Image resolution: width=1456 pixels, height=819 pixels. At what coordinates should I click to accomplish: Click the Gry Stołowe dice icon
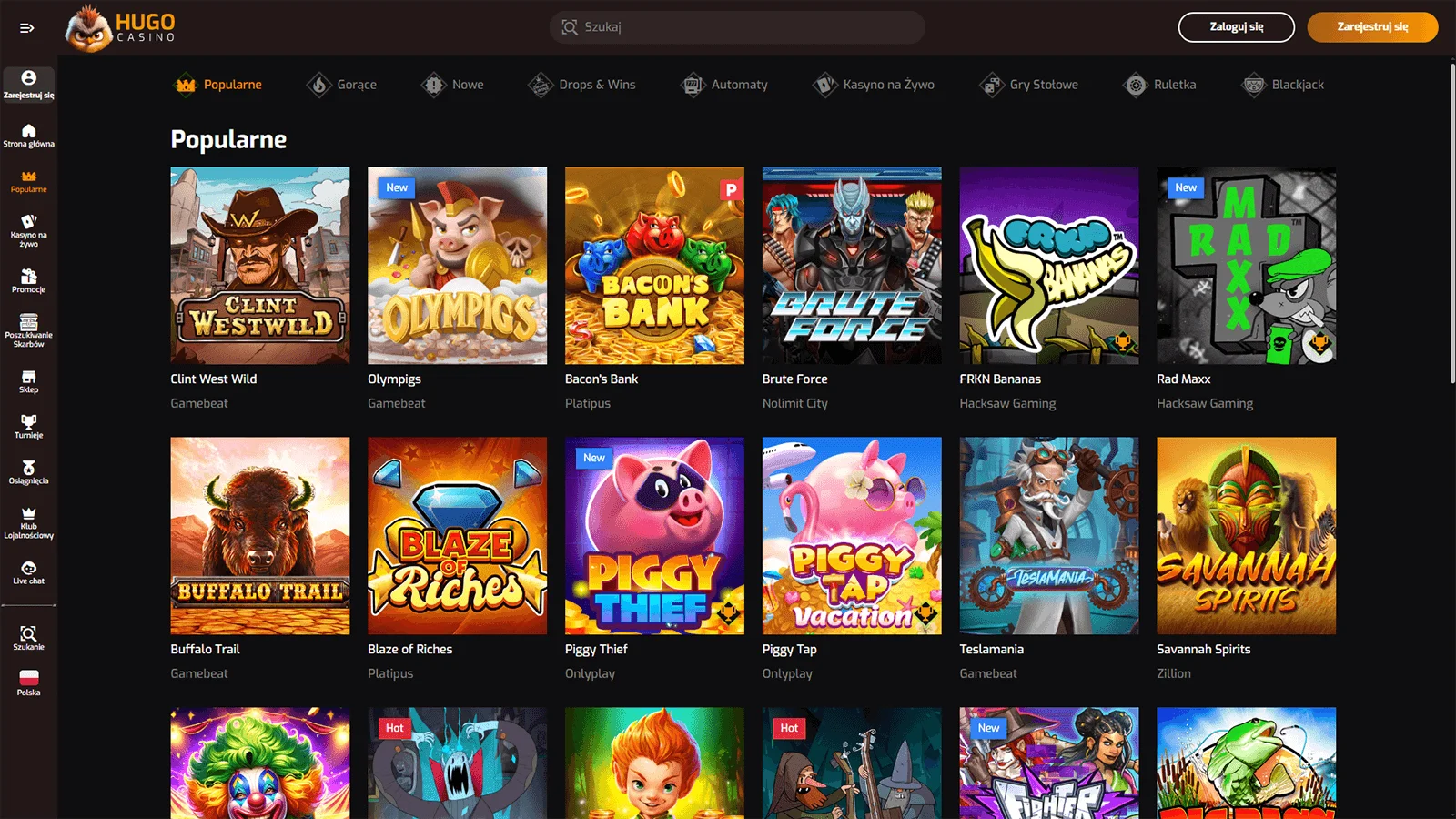tap(991, 85)
